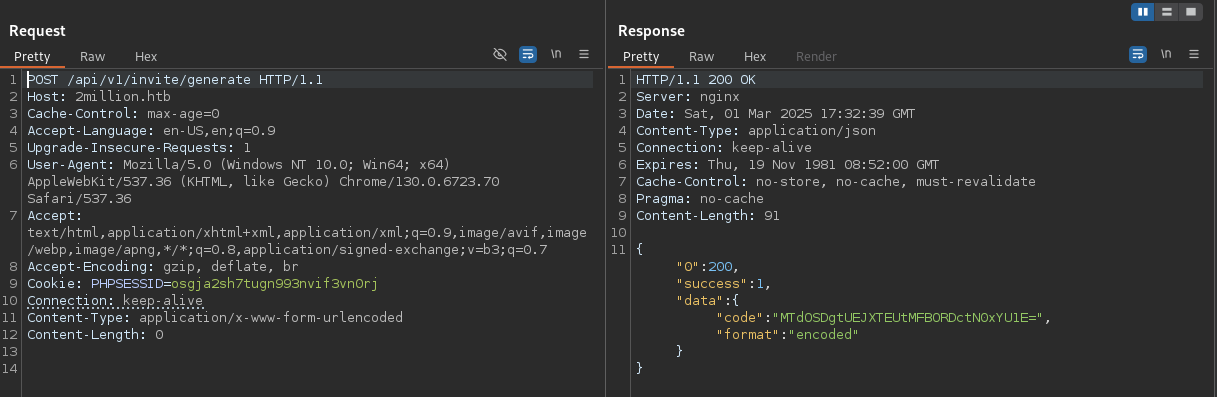The width and height of the screenshot is (1217, 397).
Task: Click the request Connection: keep-alive header
Action: [x=115, y=300]
